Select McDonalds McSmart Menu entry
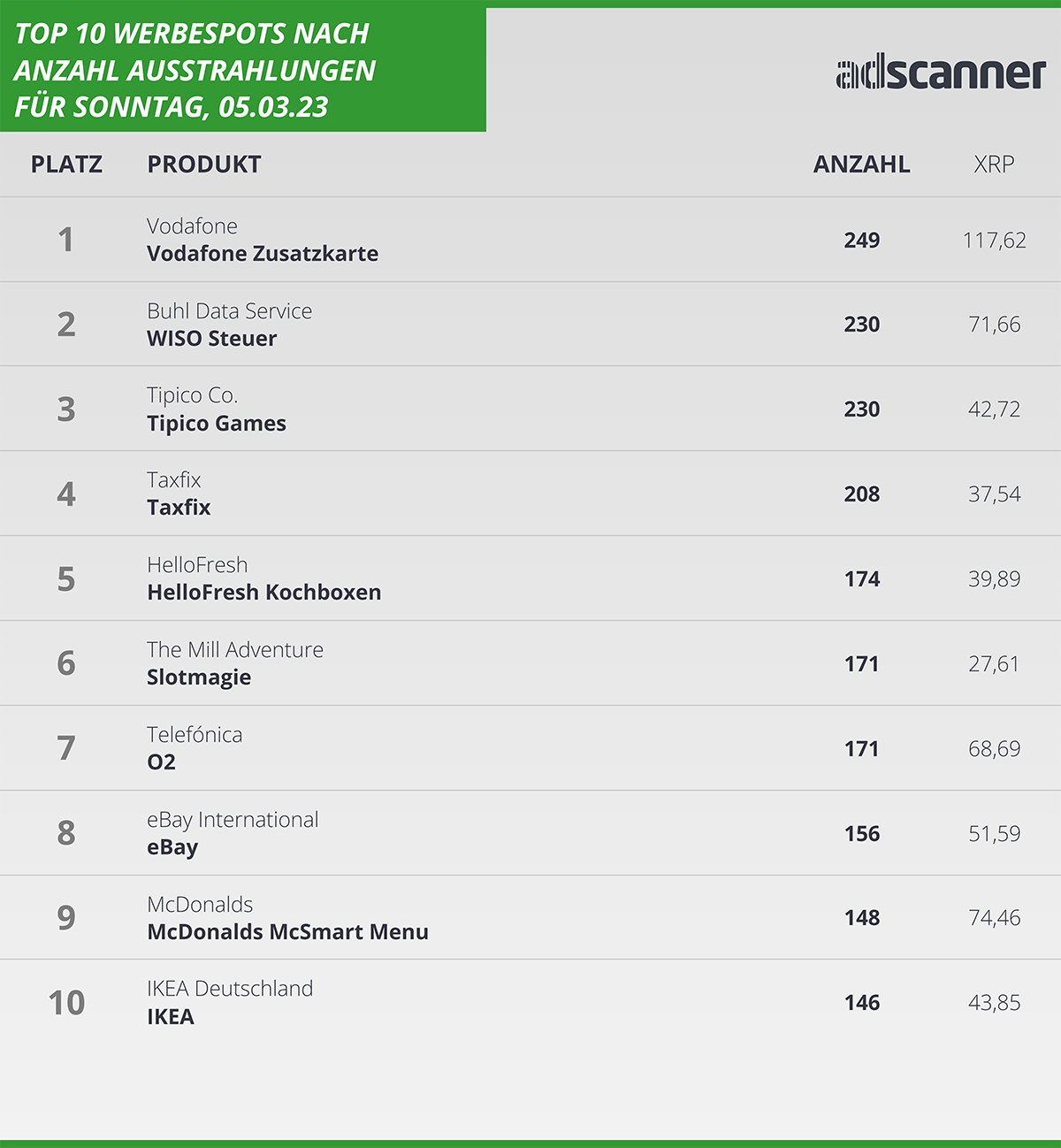This screenshot has width=1061, height=1148. [288, 932]
